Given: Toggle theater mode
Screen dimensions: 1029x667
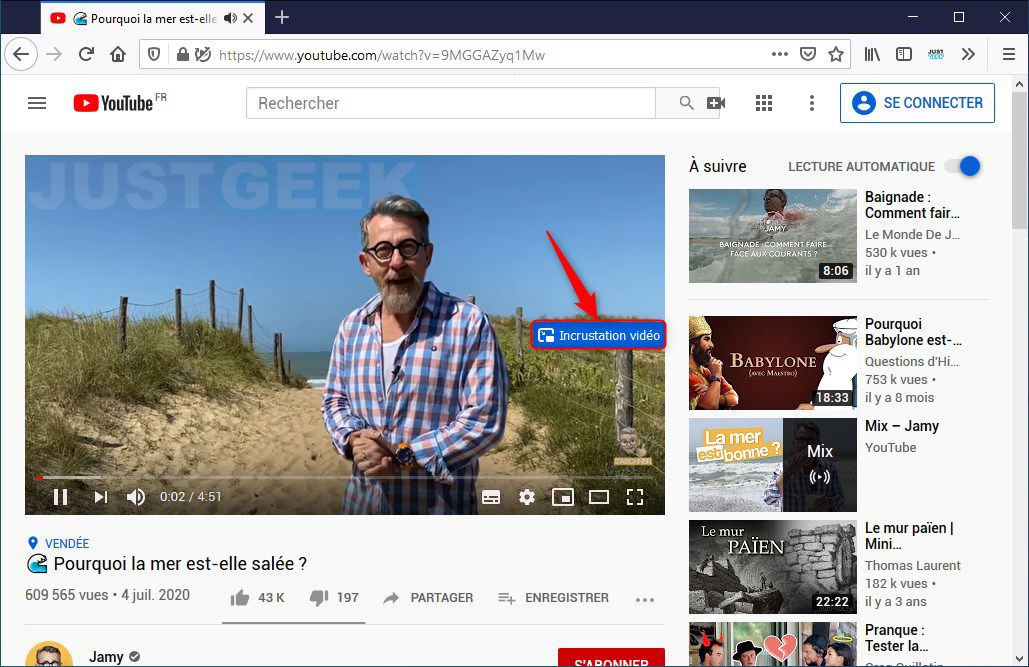Looking at the screenshot, I should click(x=598, y=497).
